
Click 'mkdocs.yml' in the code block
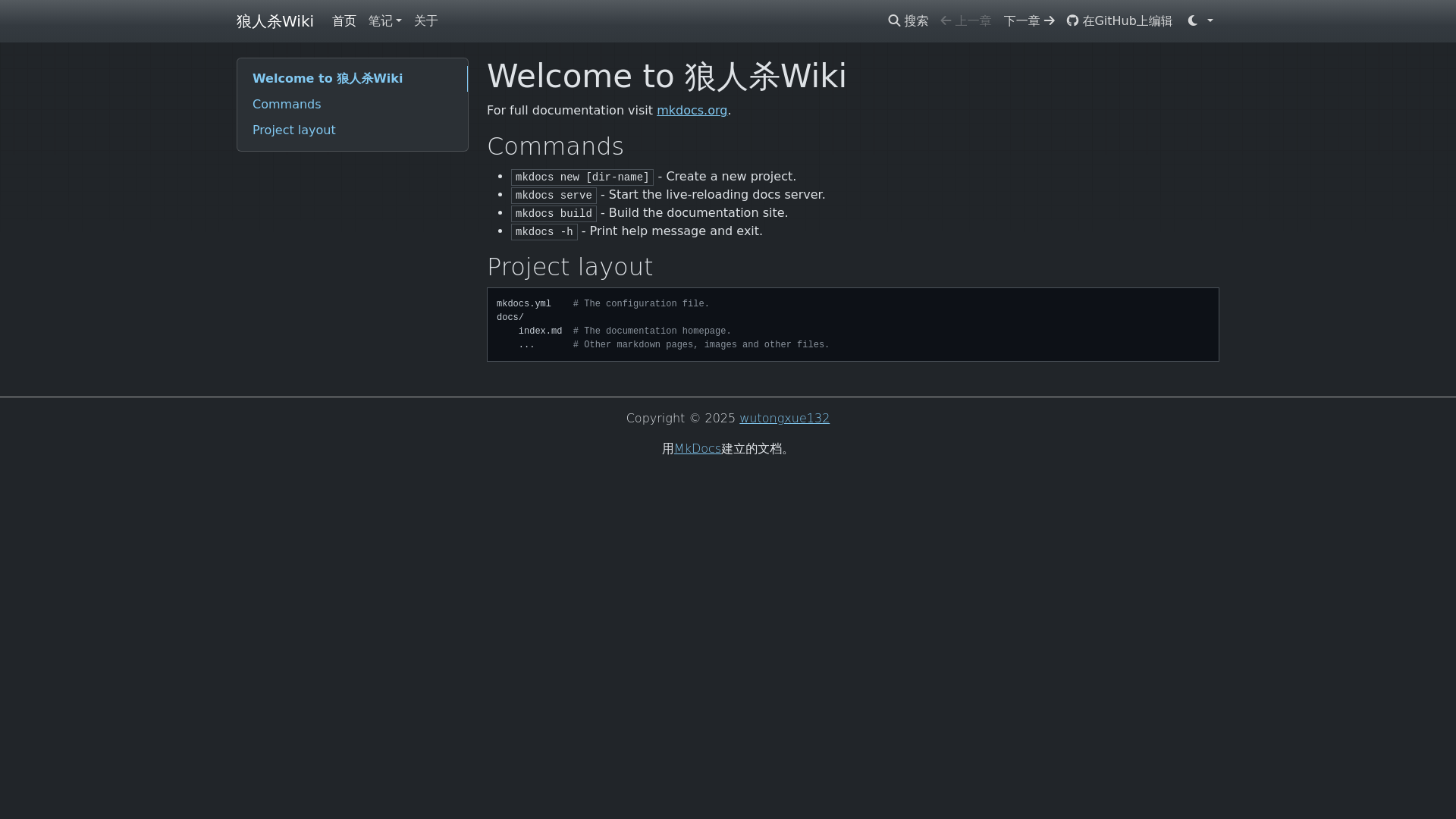pos(524,304)
